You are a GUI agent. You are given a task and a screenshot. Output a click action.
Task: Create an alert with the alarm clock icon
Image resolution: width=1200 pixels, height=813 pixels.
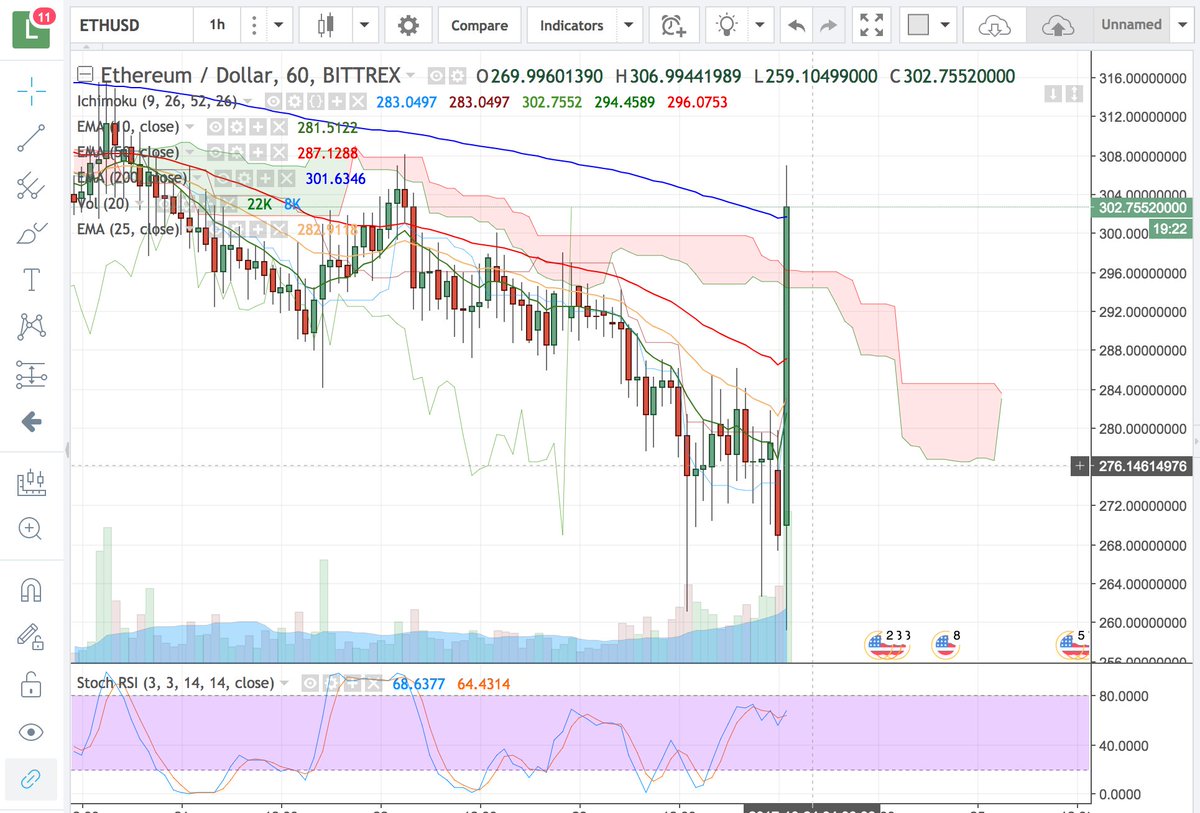pos(673,25)
